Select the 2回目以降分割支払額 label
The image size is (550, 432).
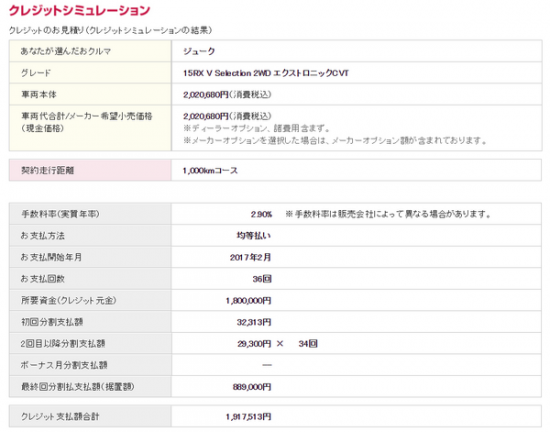click(x=63, y=344)
